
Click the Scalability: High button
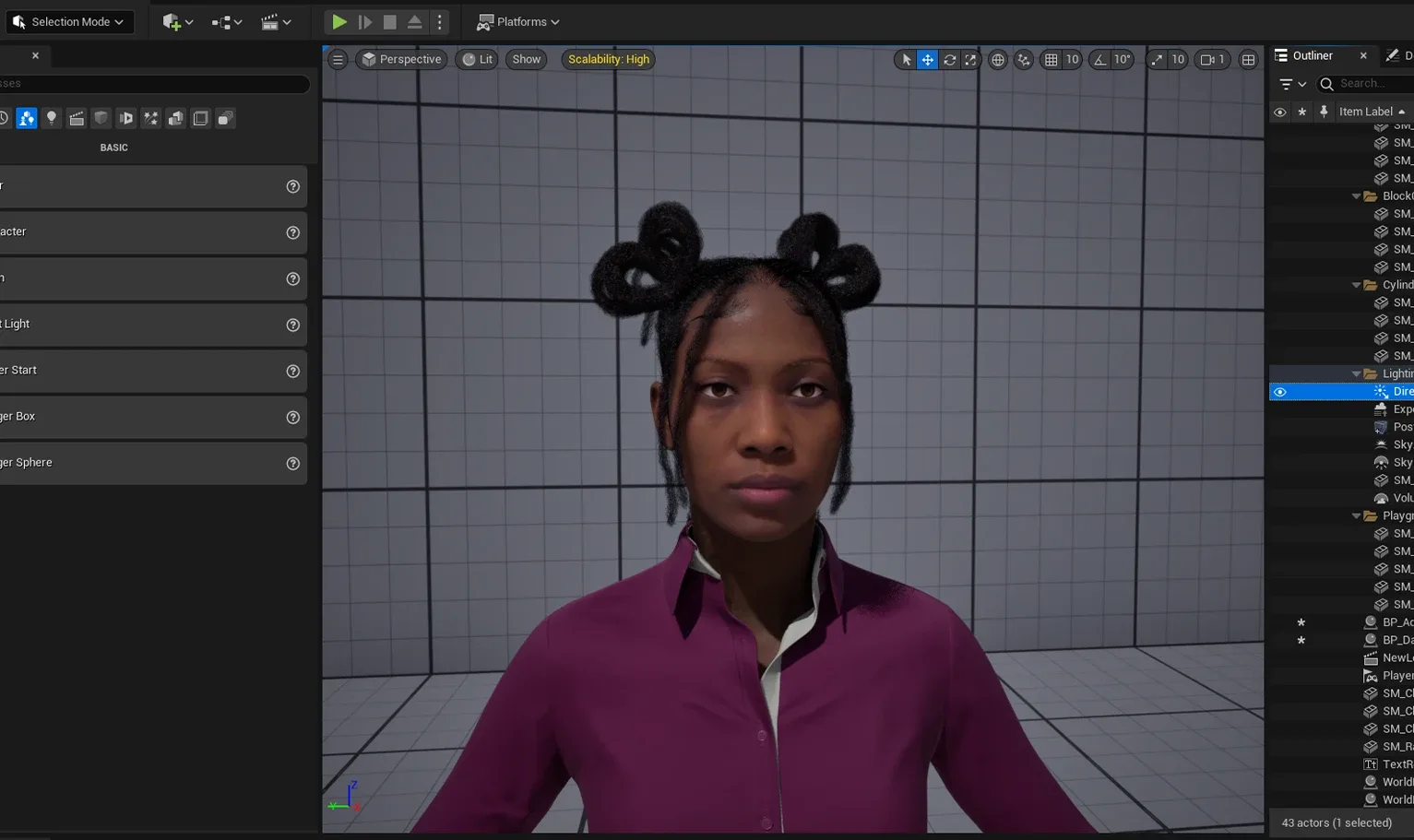609,59
